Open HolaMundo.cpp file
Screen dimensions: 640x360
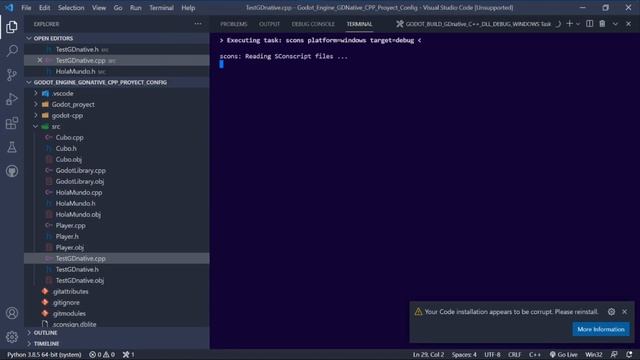point(117,193)
